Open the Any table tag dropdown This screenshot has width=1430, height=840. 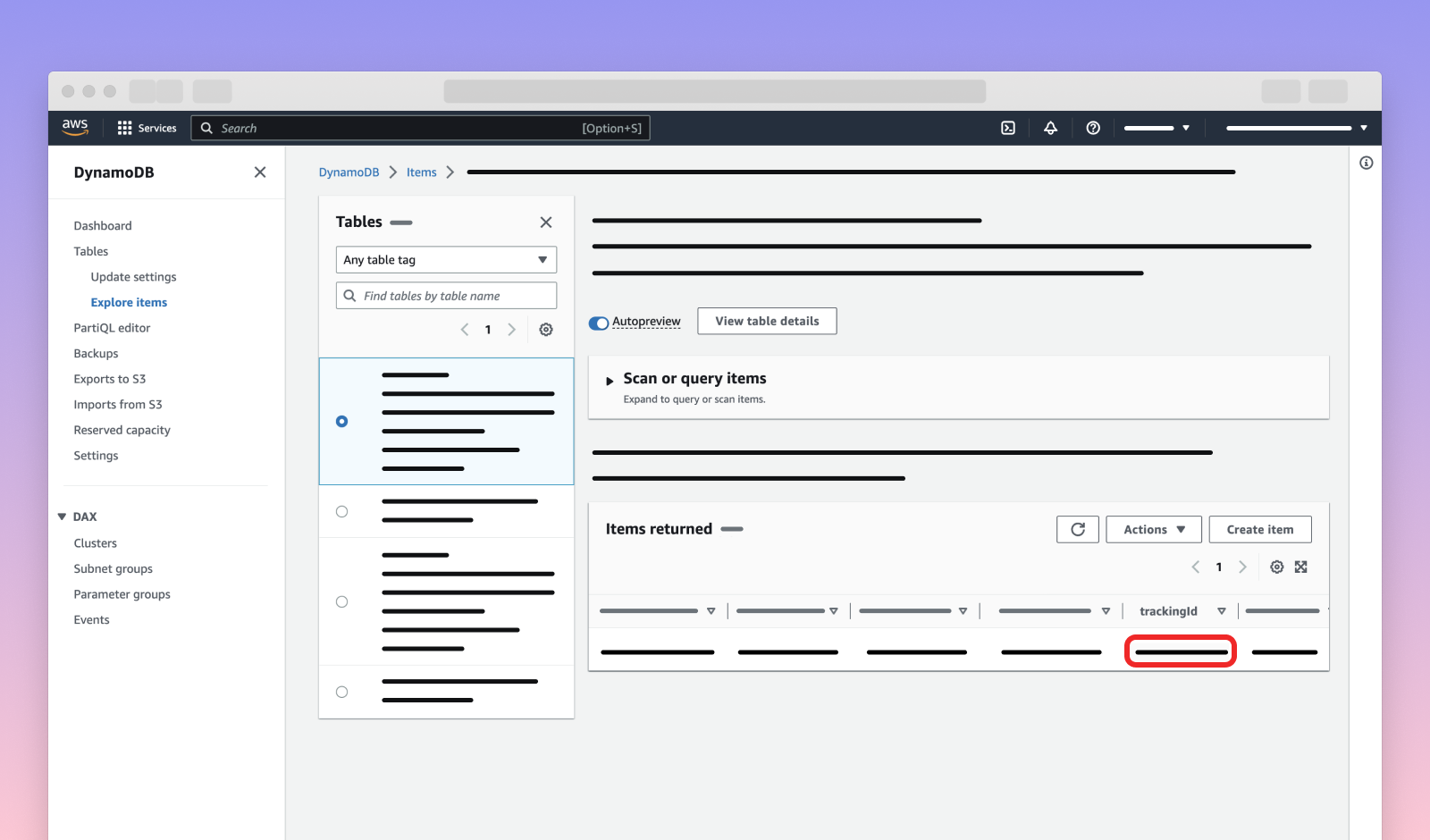click(446, 260)
